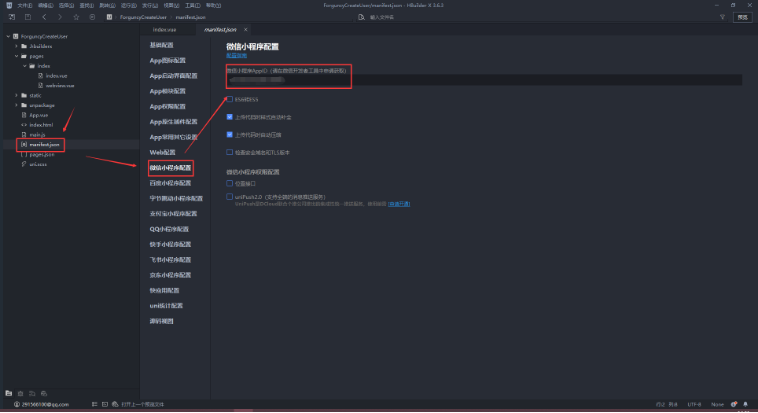Image resolution: width=758 pixels, height=413 pixels.
Task: Open the 编辑 (Edit) menu
Action: [x=45, y=5]
